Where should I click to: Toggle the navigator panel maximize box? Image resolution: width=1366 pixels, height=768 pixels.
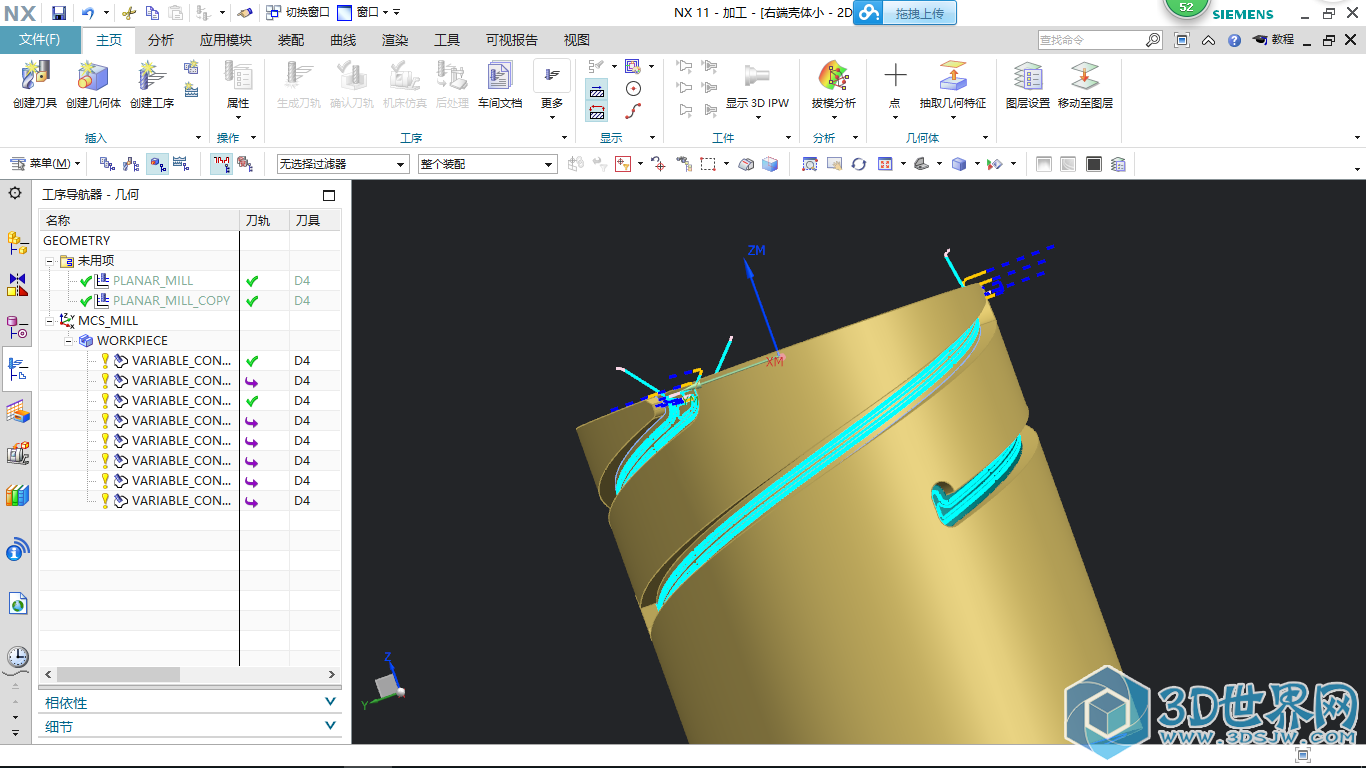point(329,195)
